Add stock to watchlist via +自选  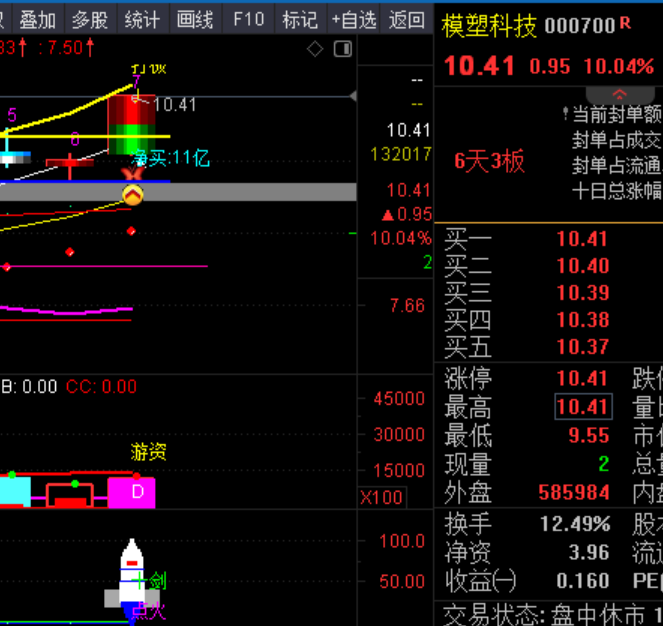353,19
